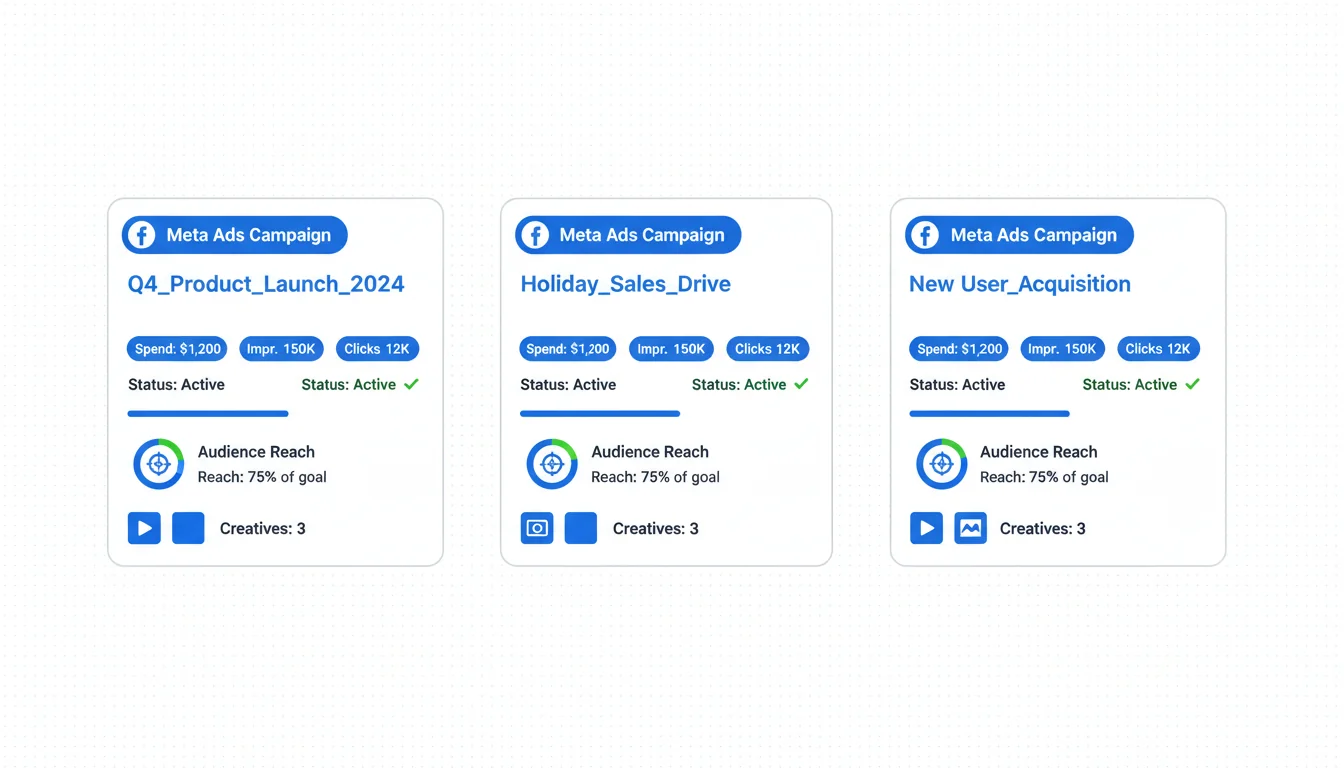Click green Active checkmark on Q4_Product_Launch_2024
The width and height of the screenshot is (1344, 768).
pyautogui.click(x=411, y=384)
